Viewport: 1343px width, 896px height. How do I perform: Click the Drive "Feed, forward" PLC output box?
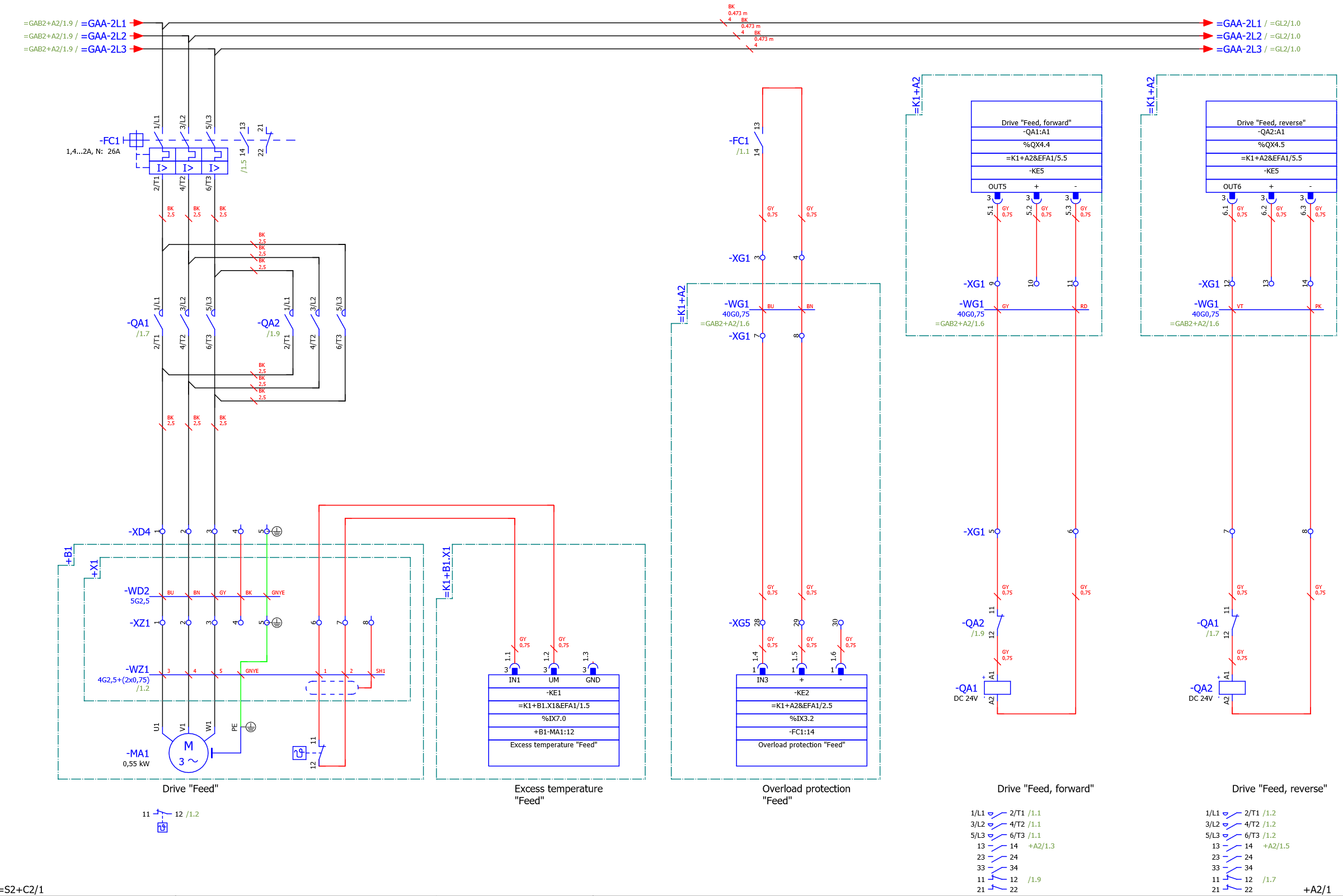(1036, 147)
